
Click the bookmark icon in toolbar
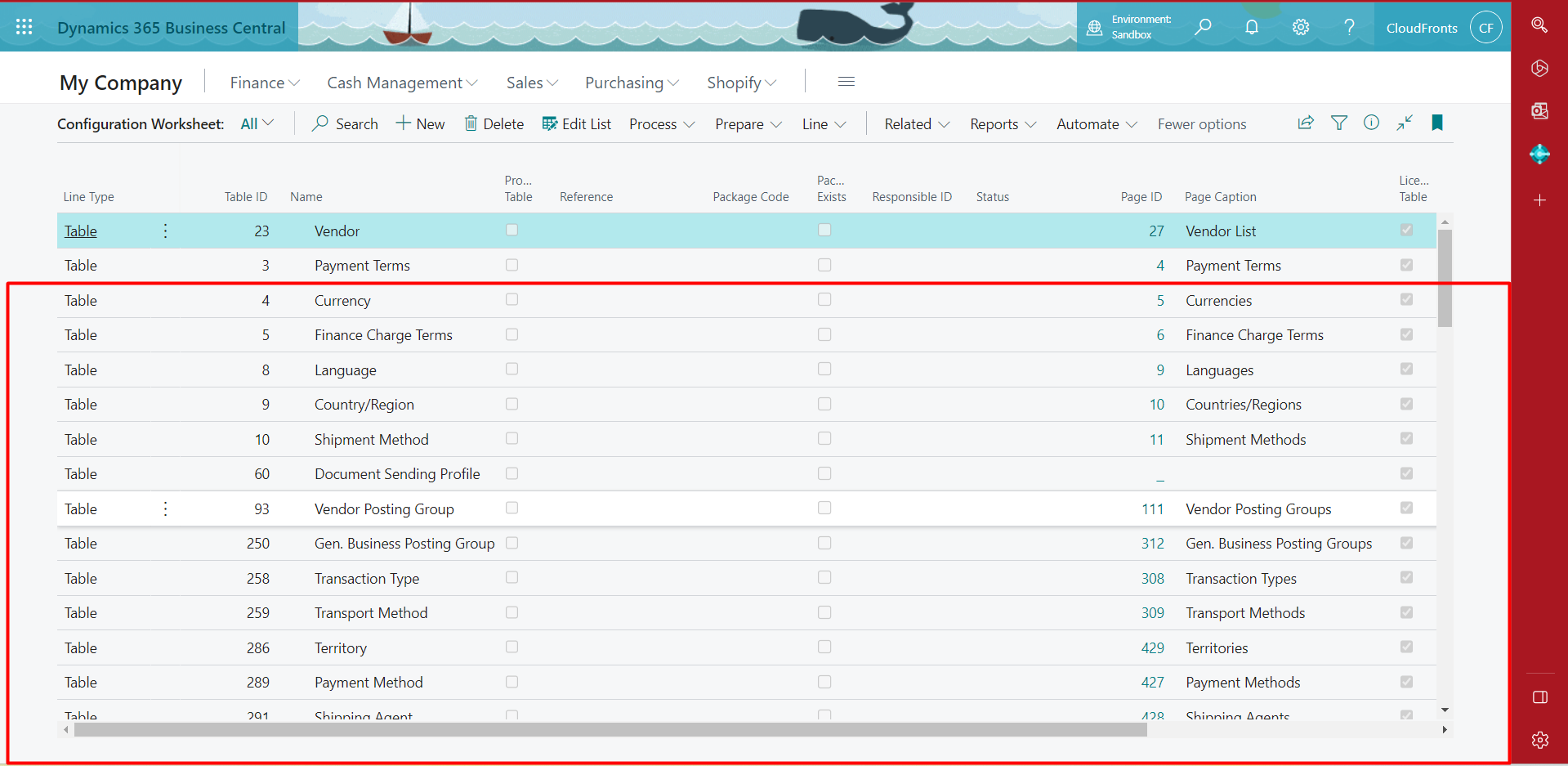[x=1437, y=123]
